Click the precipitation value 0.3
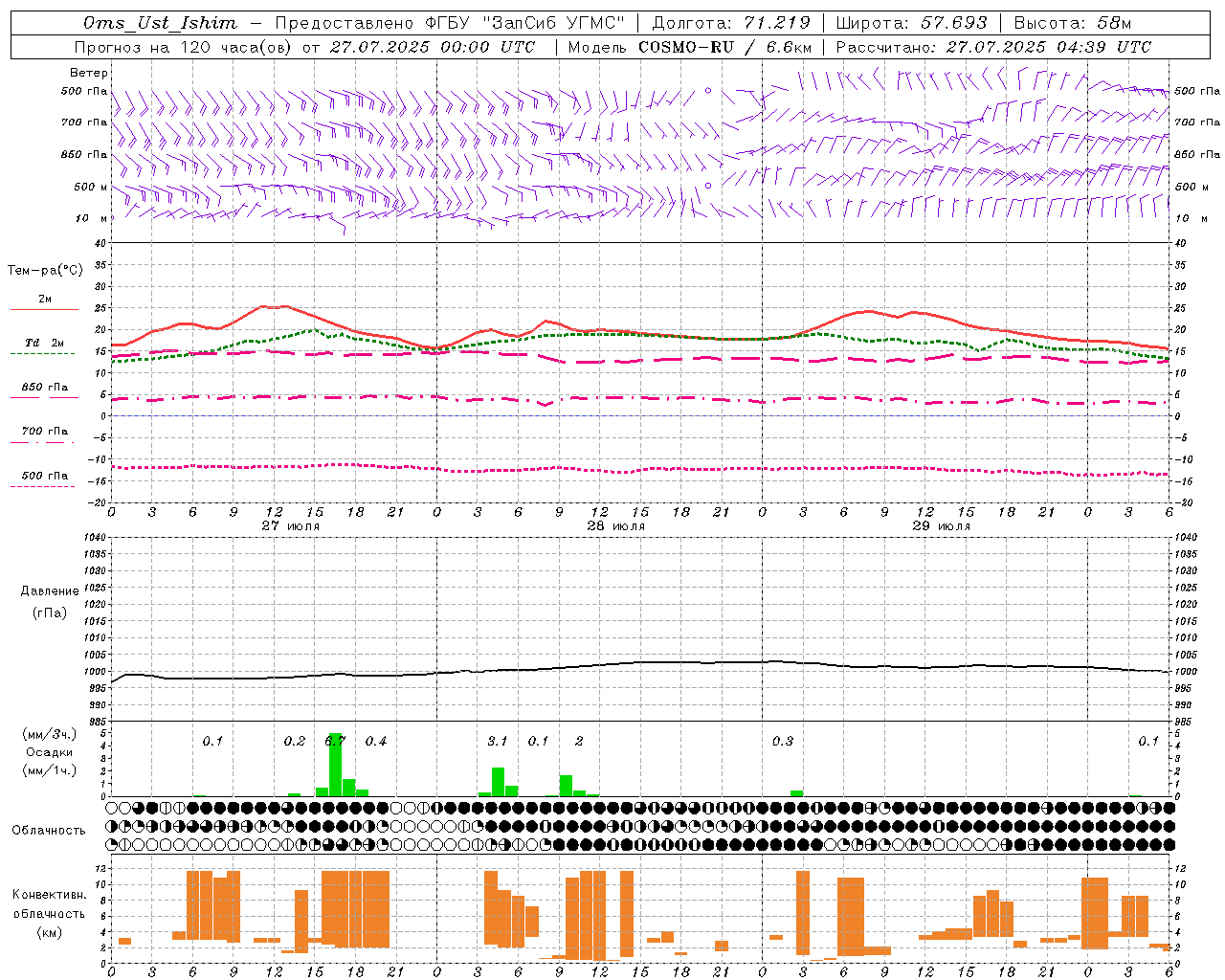Image resolution: width=1225 pixels, height=980 pixels. pyautogui.click(x=783, y=741)
